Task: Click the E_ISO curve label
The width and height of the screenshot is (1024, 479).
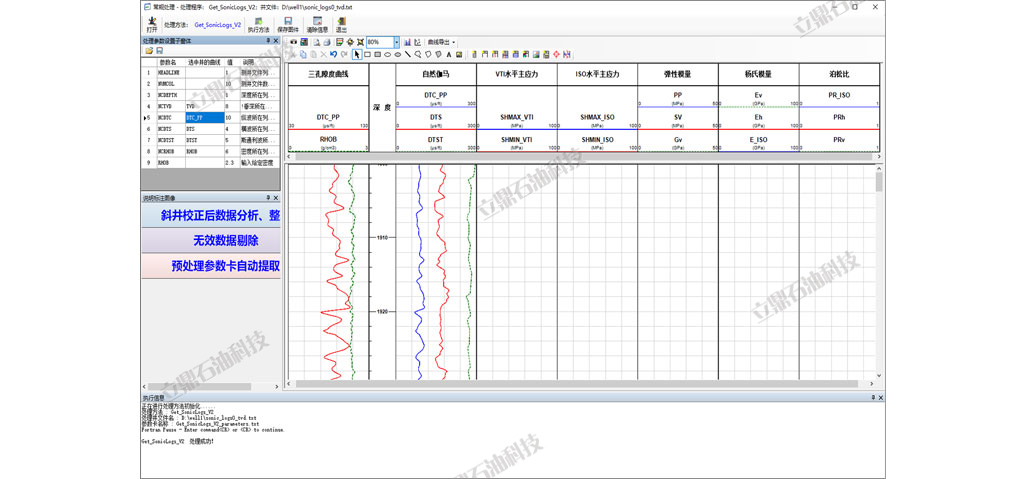Action: click(758, 140)
